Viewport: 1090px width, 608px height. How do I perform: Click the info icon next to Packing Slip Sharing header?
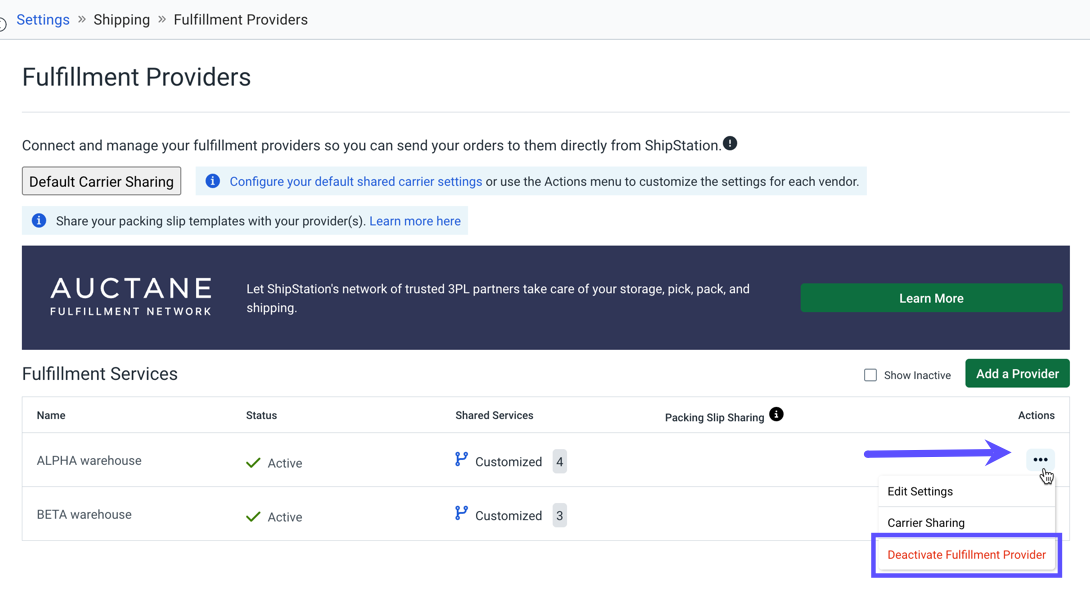pos(777,414)
